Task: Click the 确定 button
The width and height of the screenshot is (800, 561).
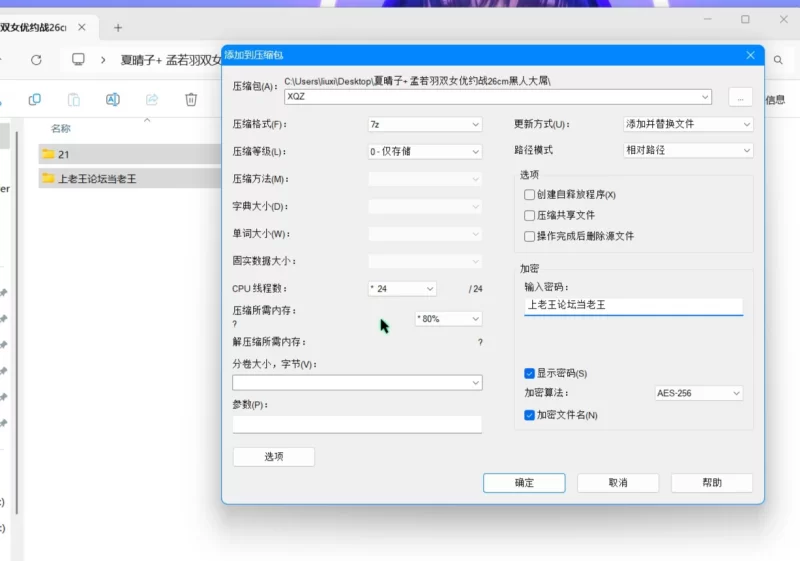Action: [524, 483]
